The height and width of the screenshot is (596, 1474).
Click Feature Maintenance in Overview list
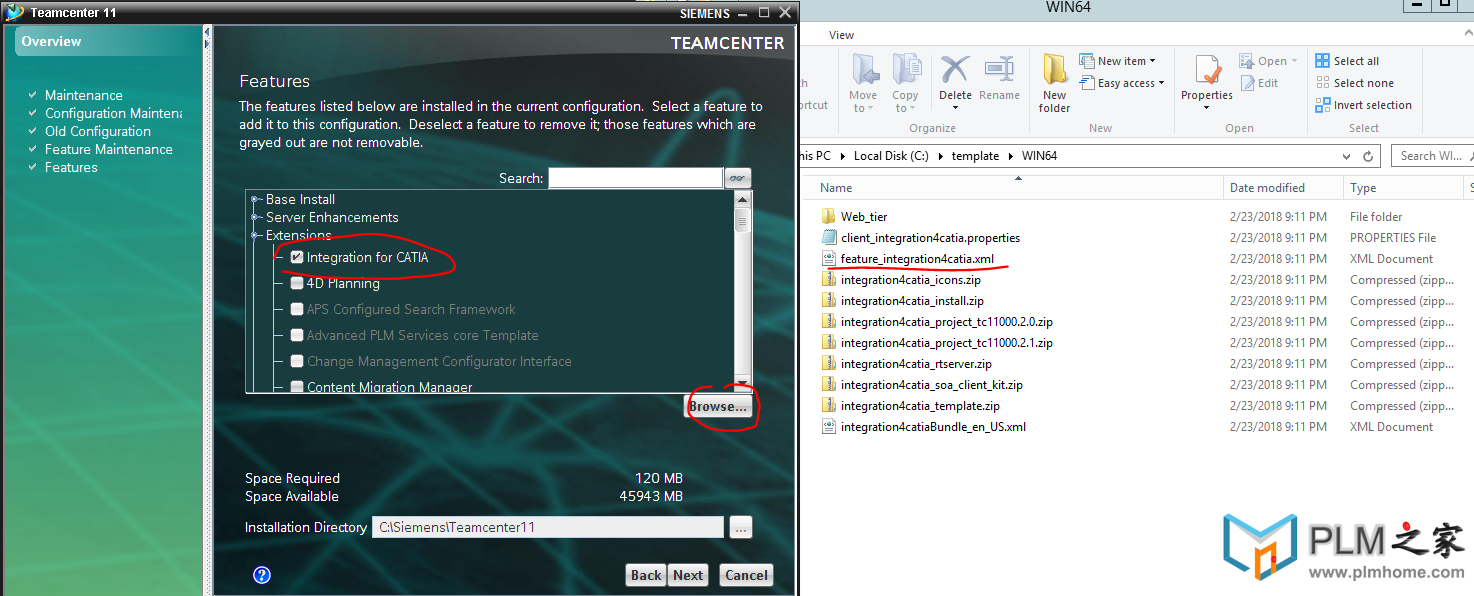109,149
